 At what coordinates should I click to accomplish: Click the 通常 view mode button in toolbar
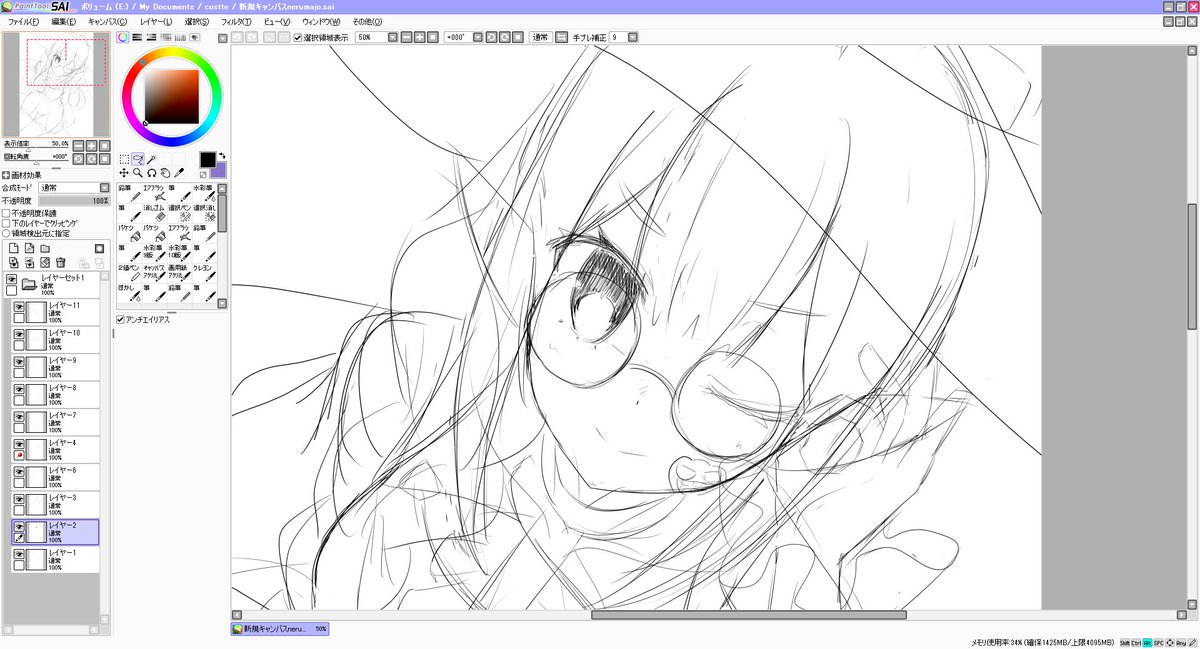coord(541,37)
